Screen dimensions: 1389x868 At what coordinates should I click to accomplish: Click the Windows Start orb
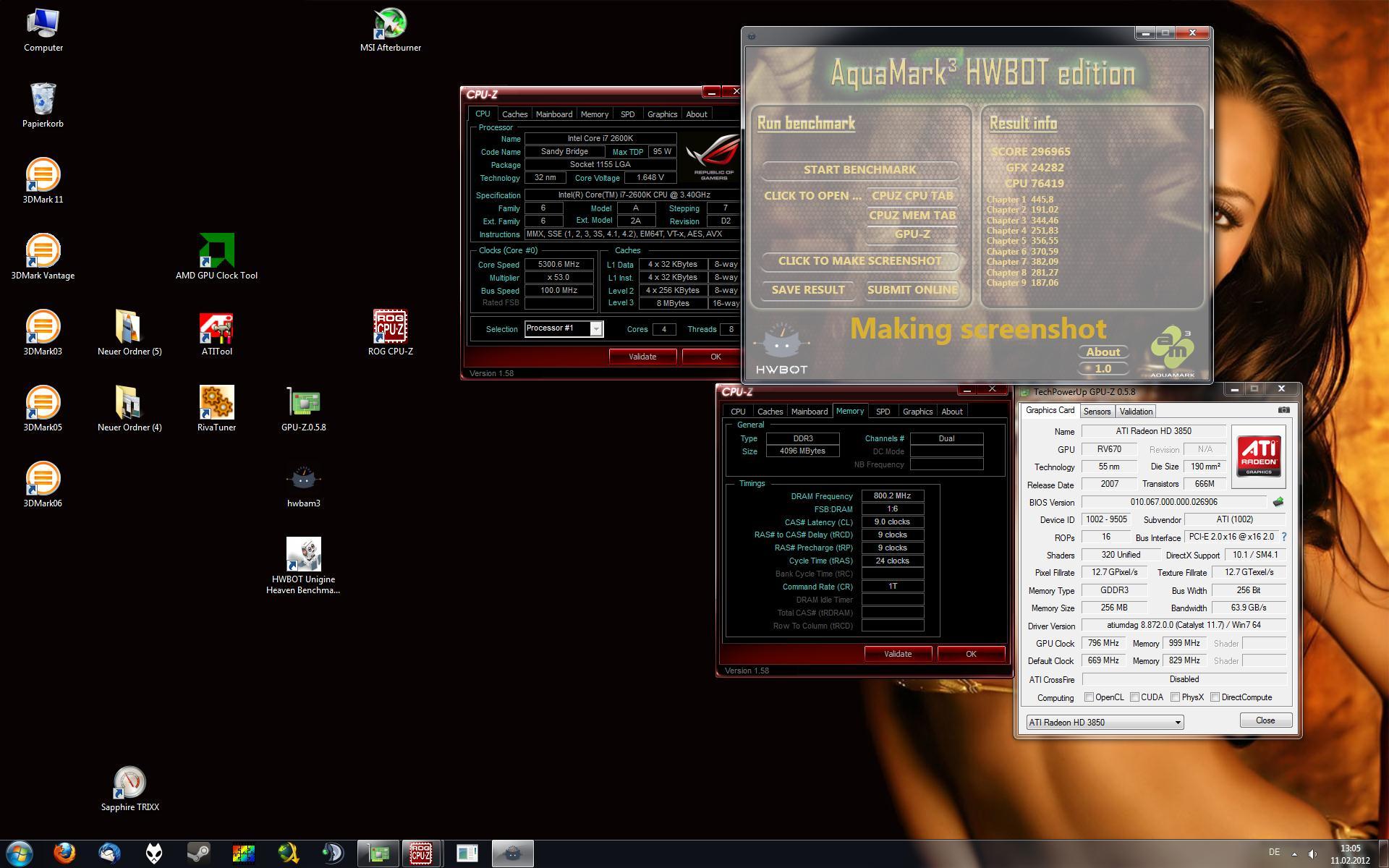click(x=20, y=854)
